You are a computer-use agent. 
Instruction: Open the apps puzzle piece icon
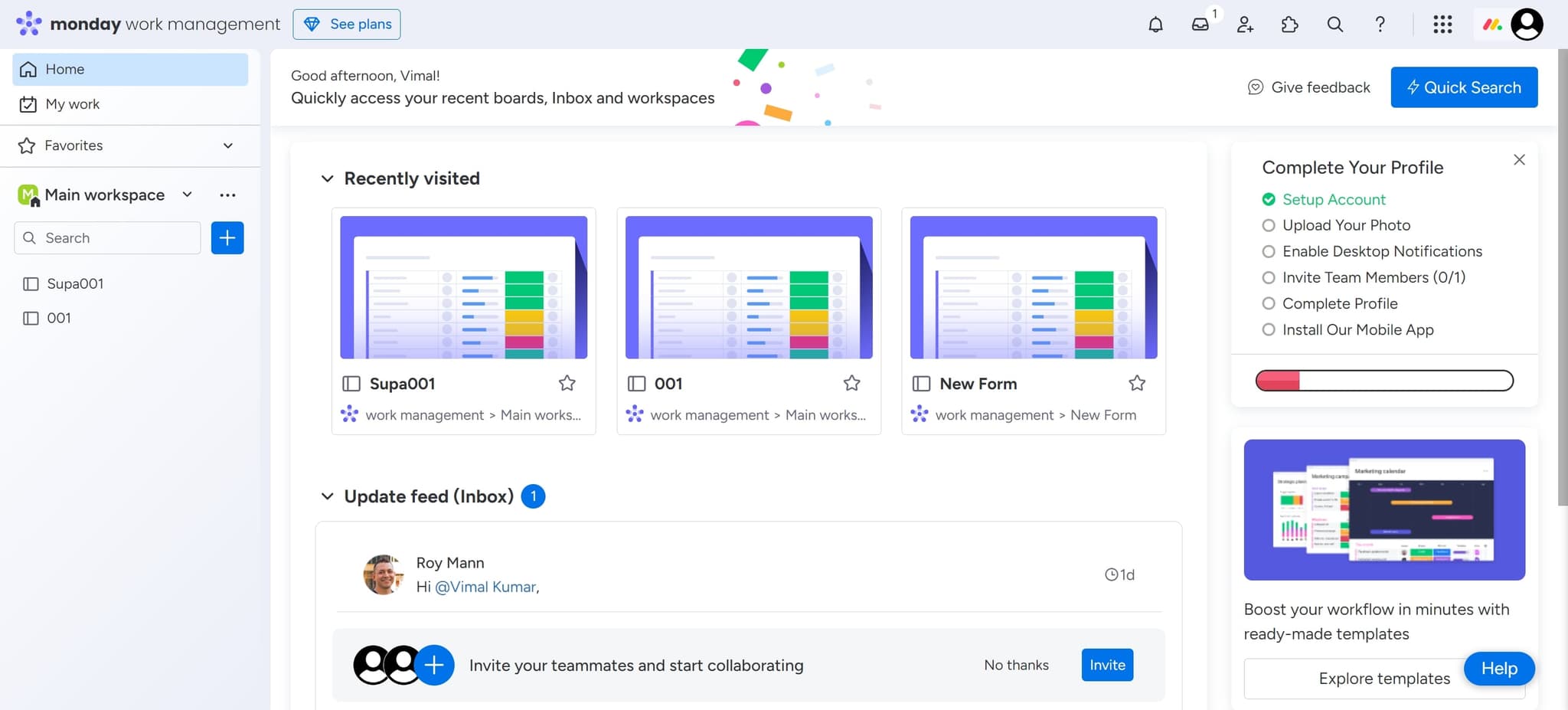(x=1289, y=25)
